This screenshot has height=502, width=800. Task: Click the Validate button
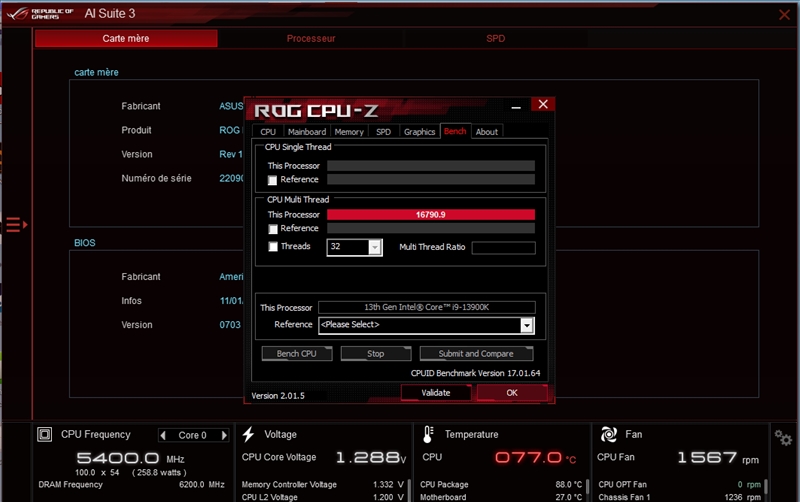click(436, 393)
